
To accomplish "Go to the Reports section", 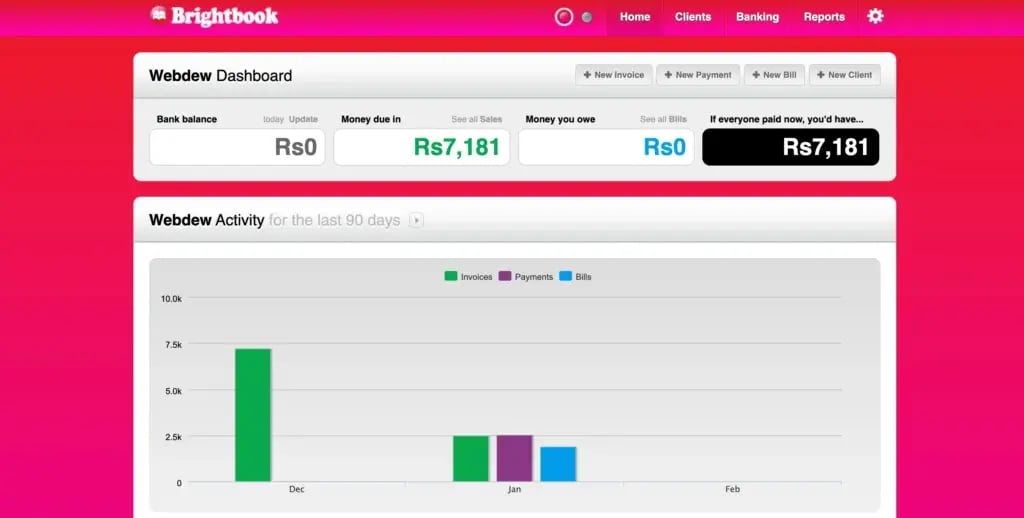I will tap(824, 17).
